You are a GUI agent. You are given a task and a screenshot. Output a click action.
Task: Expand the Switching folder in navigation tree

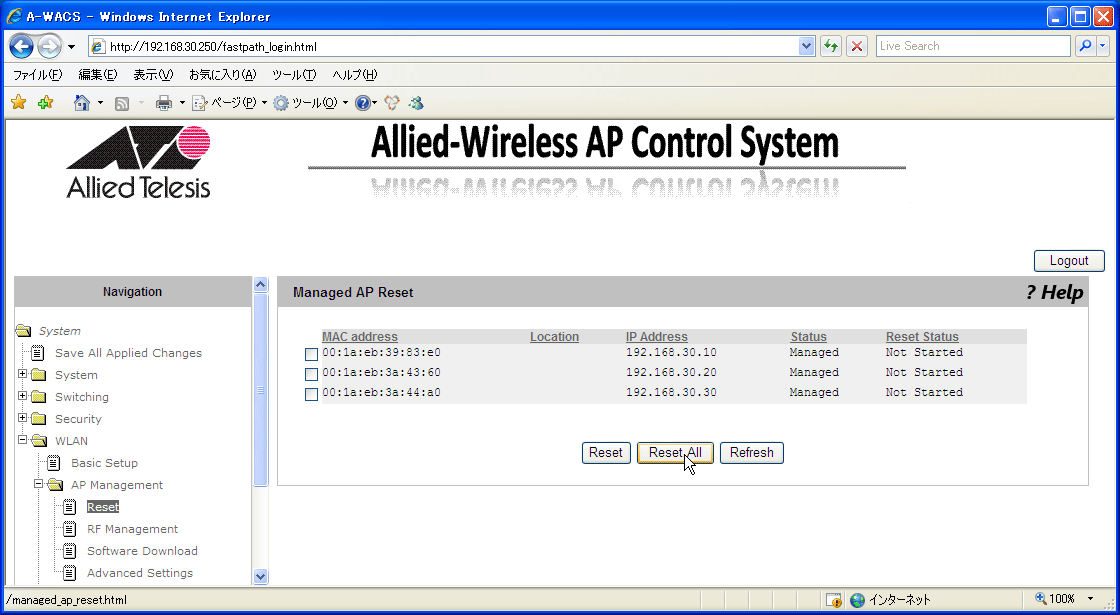[x=23, y=396]
